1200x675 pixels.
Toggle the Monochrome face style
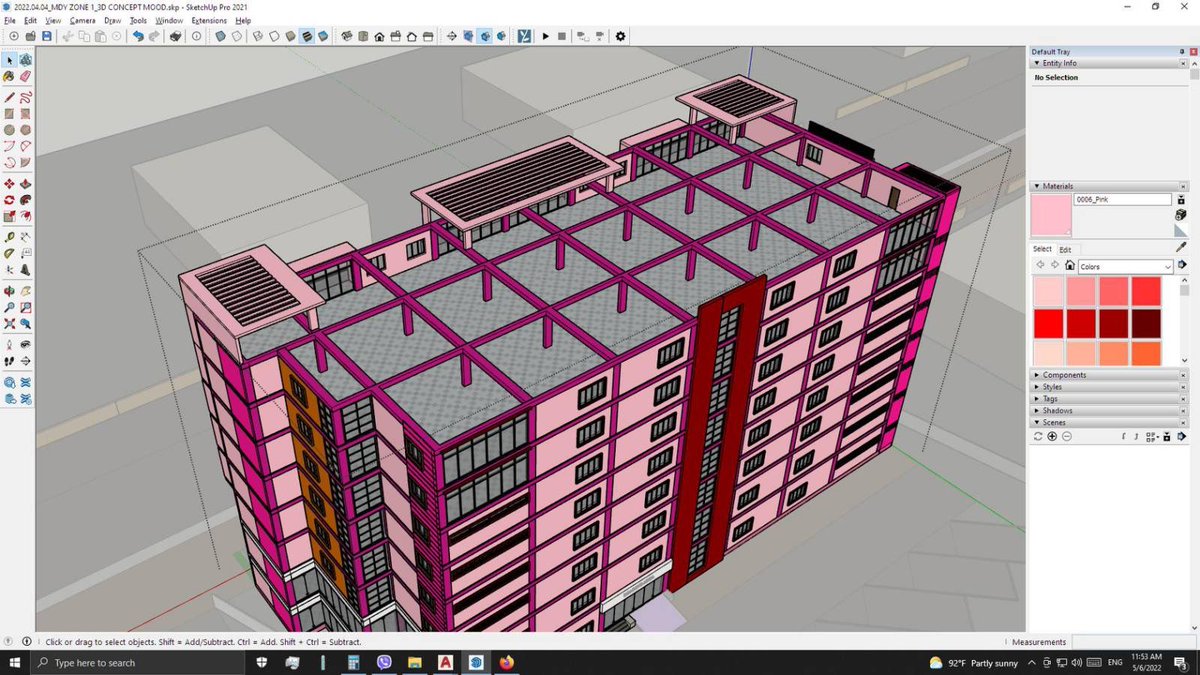click(x=323, y=36)
